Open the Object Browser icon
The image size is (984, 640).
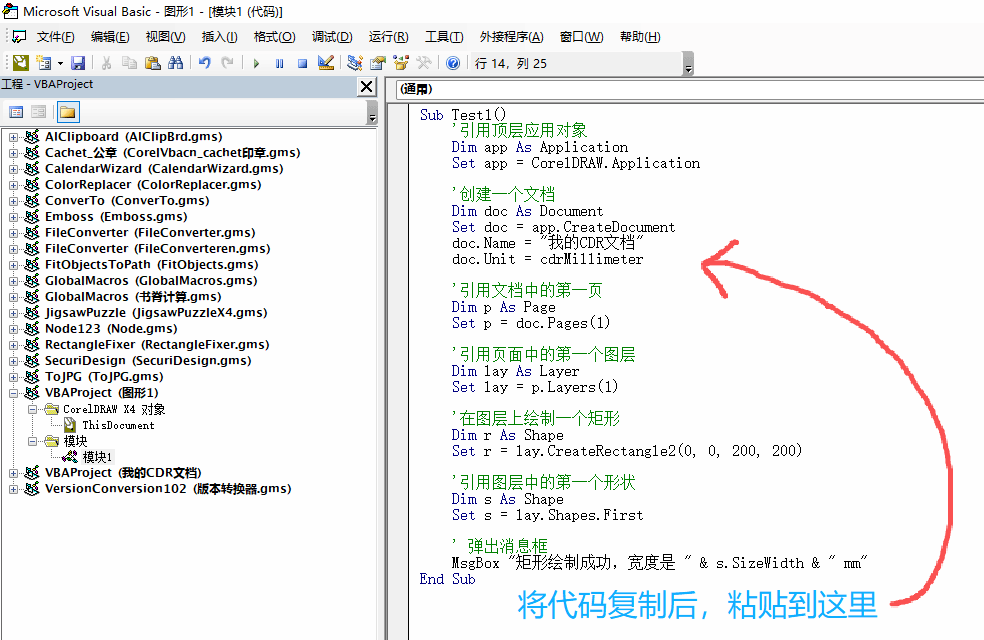(400, 63)
